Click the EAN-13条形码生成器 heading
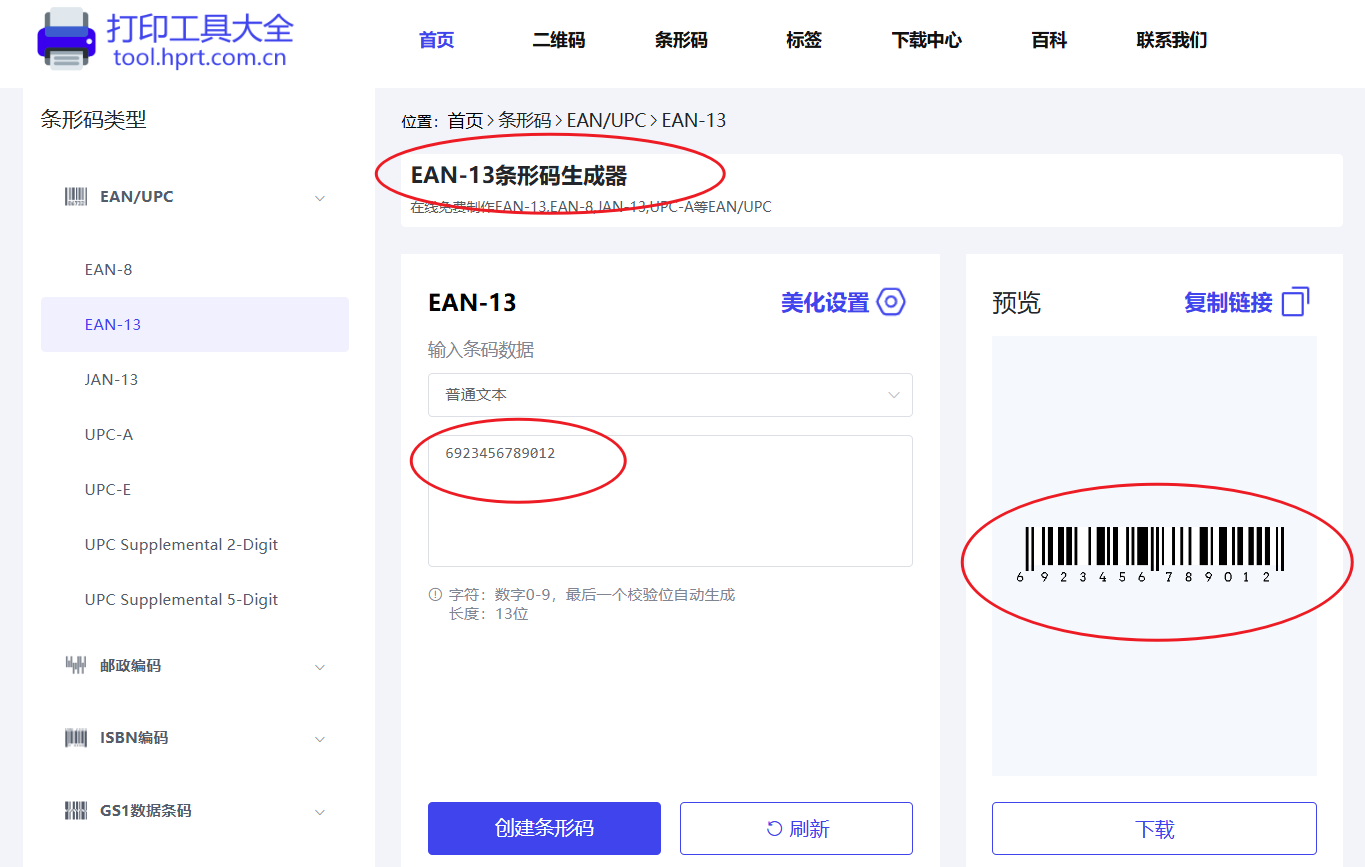The width and height of the screenshot is (1365, 867). tap(519, 176)
